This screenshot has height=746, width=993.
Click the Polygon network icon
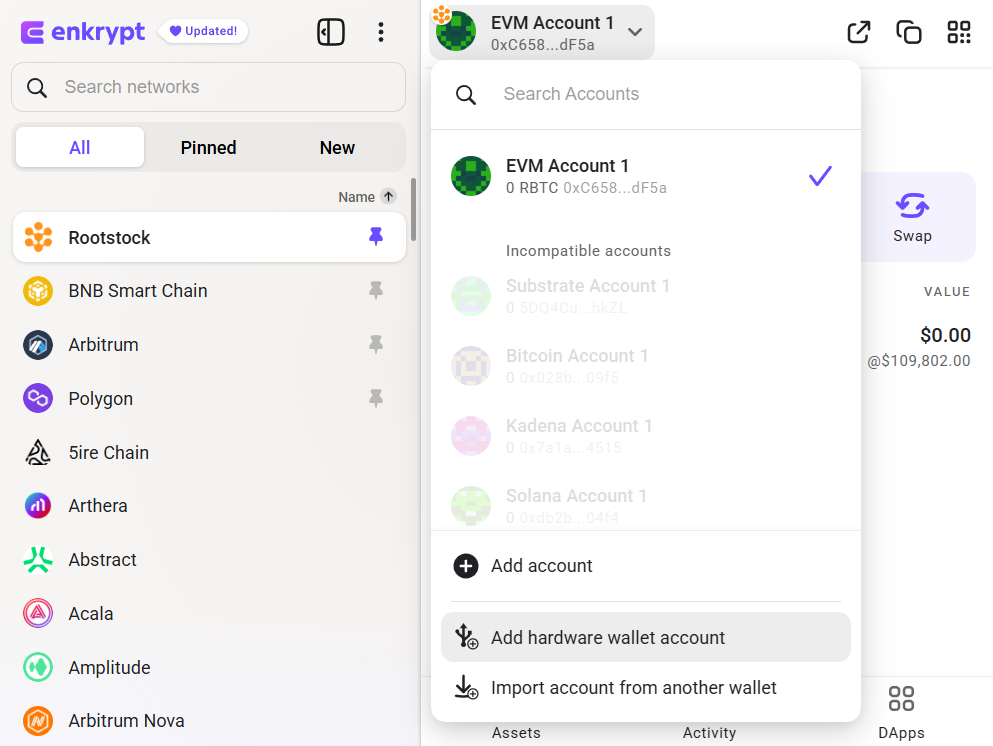(38, 398)
